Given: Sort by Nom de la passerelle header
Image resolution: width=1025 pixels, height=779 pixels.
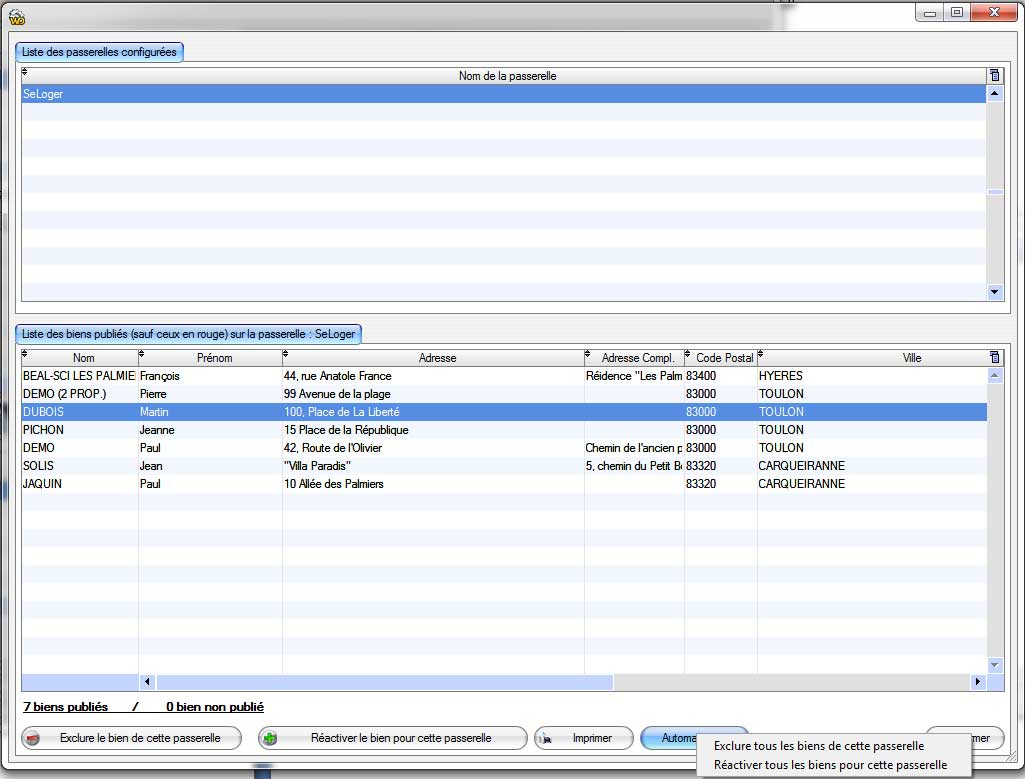Looking at the screenshot, I should (507, 76).
